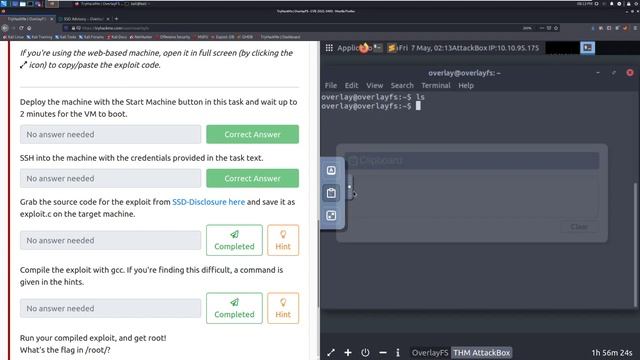The image size is (640, 360).
Task: Close the overlay@overlayfs terminal window
Action: point(630,73)
